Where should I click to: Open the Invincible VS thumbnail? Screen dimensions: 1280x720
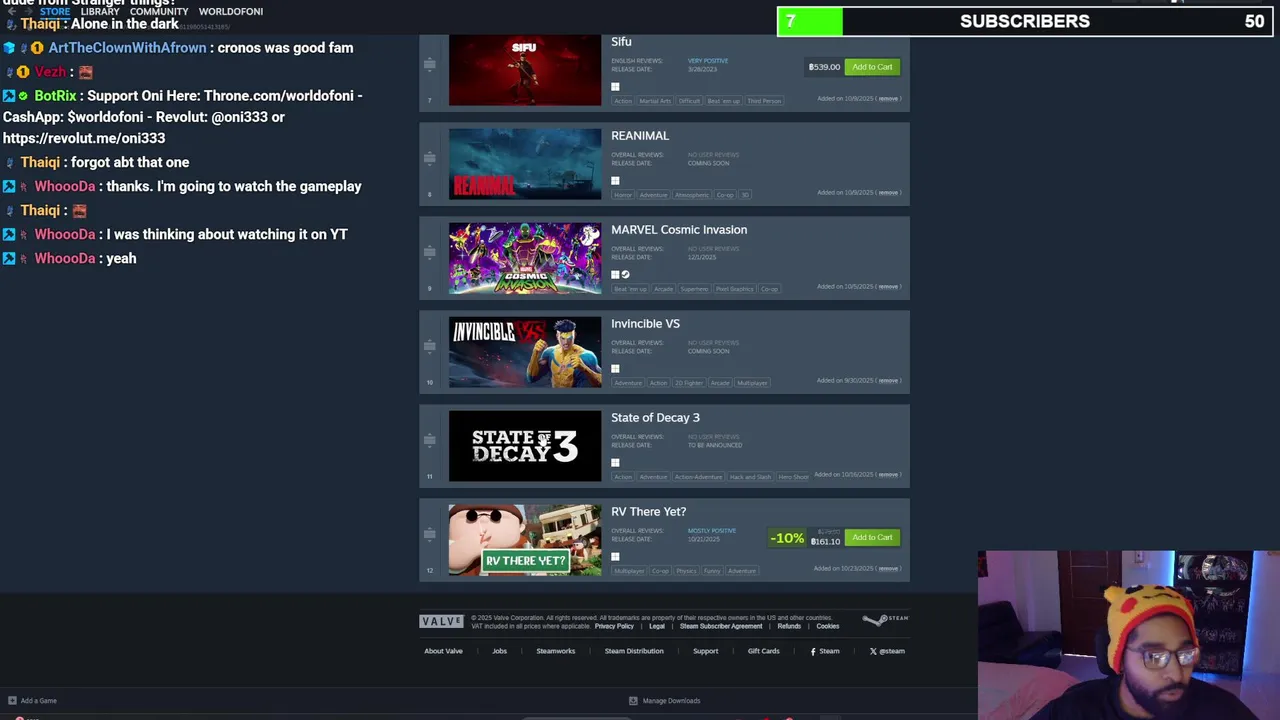tap(525, 352)
